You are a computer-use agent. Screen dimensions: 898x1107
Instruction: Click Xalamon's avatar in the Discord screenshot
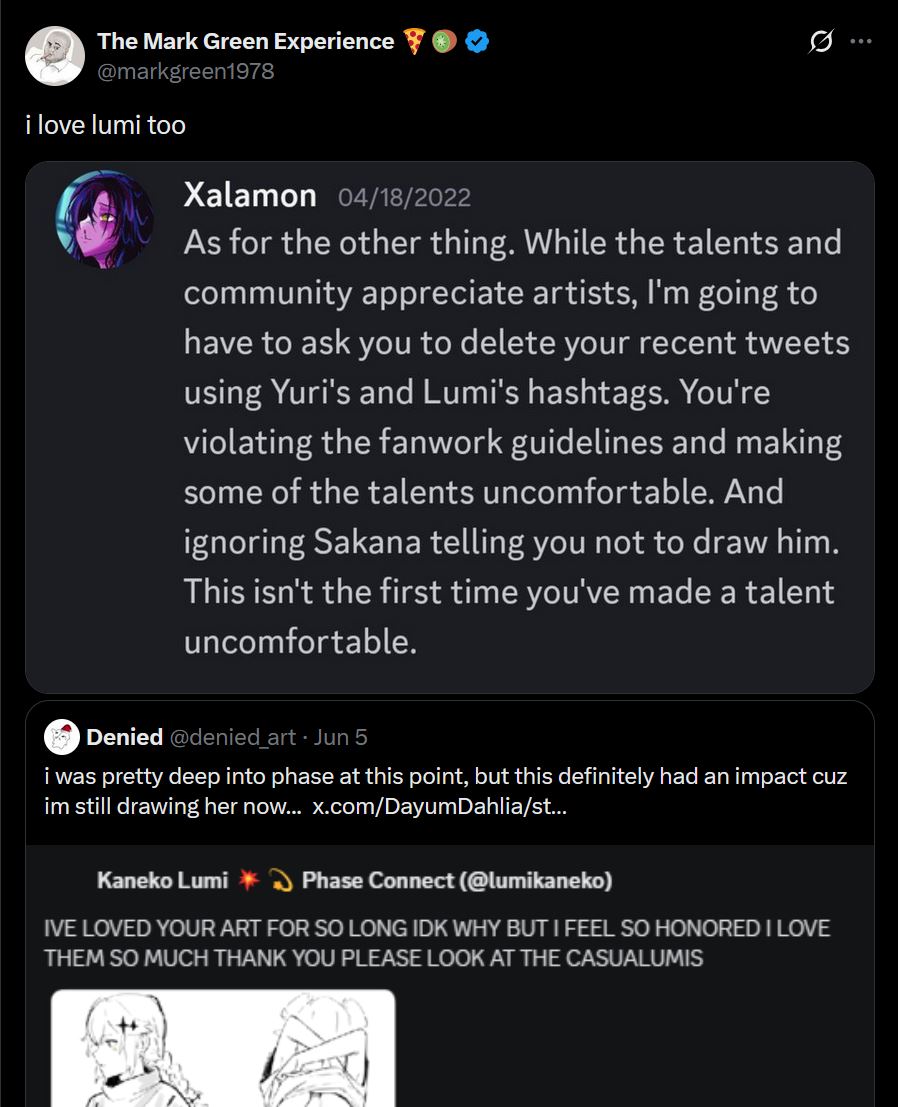point(104,220)
